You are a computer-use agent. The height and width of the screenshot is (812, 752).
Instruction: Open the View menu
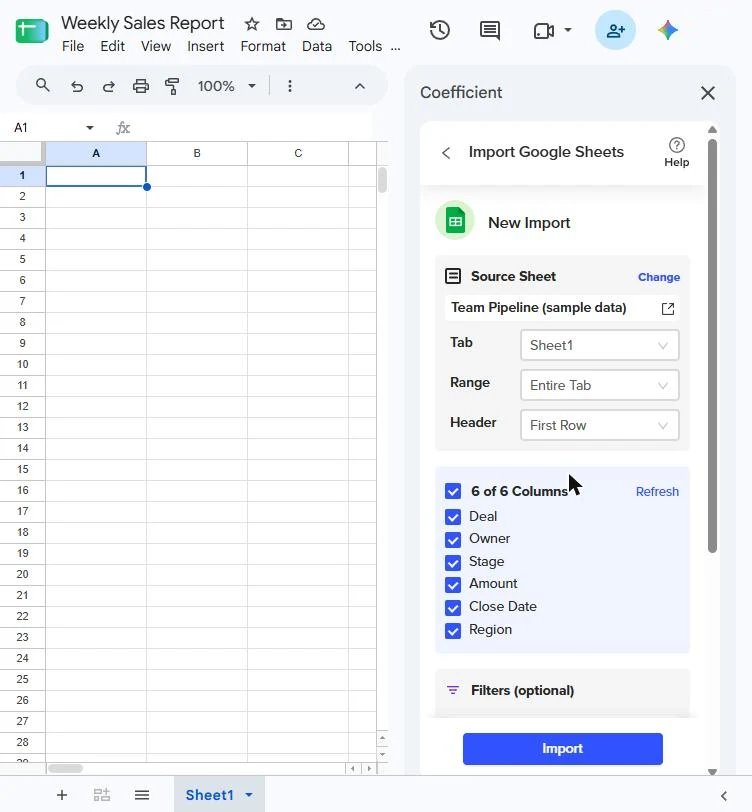[x=156, y=47]
